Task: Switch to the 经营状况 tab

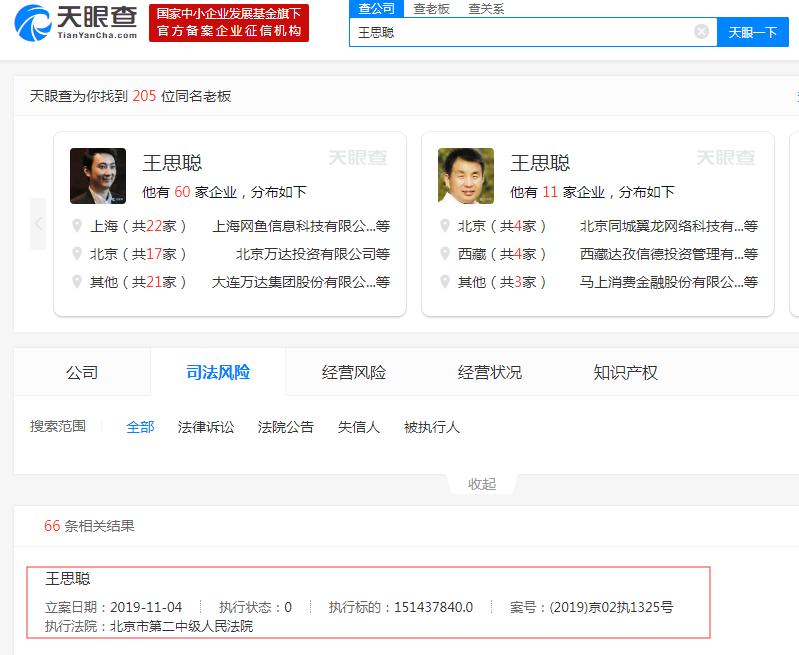Action: point(490,372)
